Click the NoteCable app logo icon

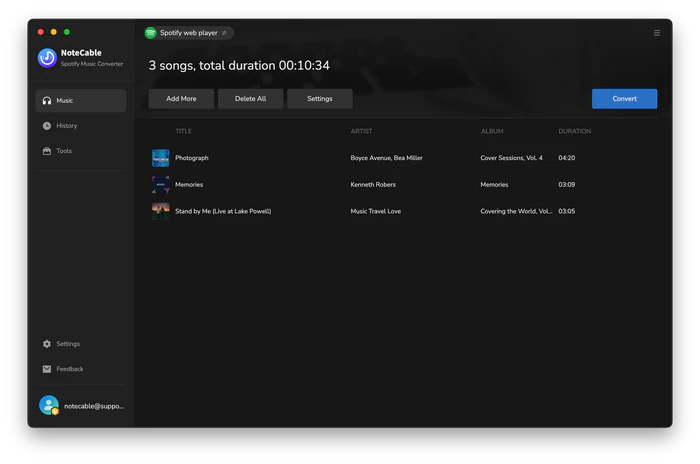[47, 58]
